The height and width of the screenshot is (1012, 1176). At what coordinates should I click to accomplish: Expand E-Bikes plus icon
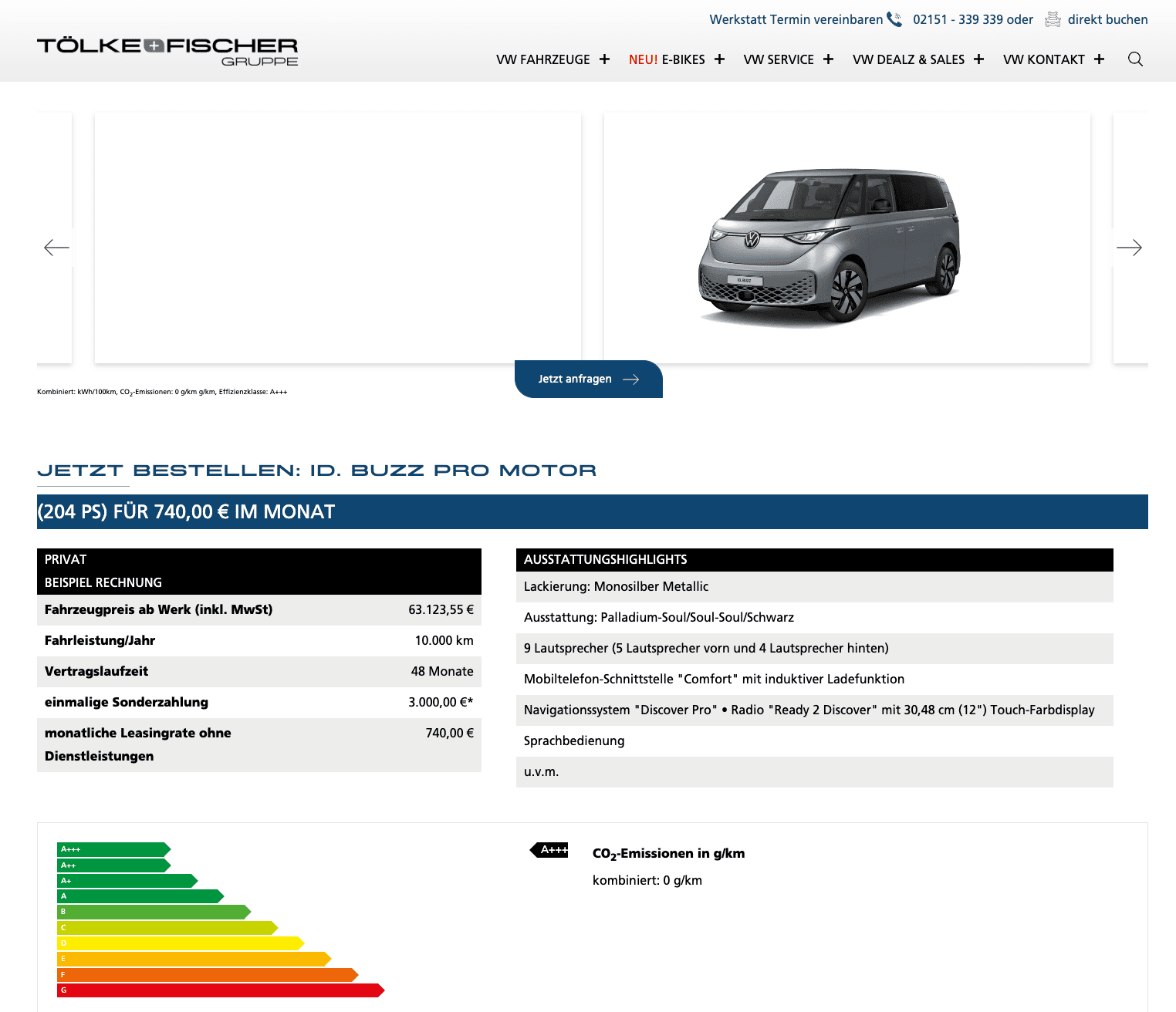tap(719, 59)
